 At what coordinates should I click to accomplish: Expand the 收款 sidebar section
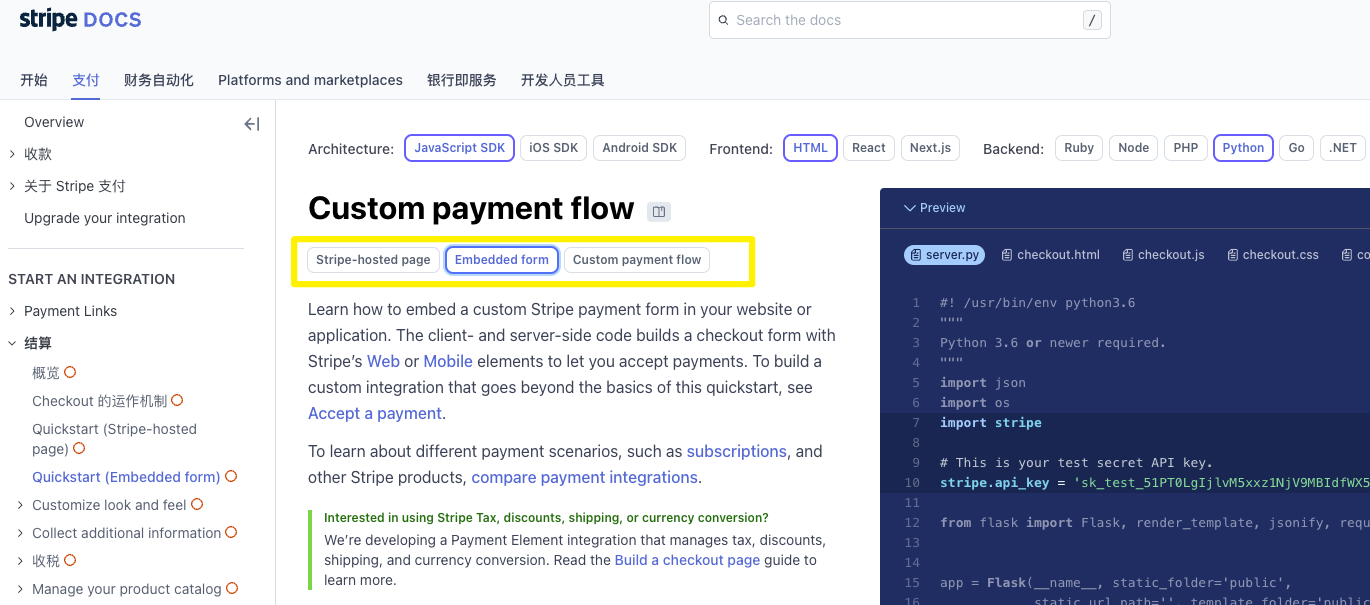click(12, 154)
